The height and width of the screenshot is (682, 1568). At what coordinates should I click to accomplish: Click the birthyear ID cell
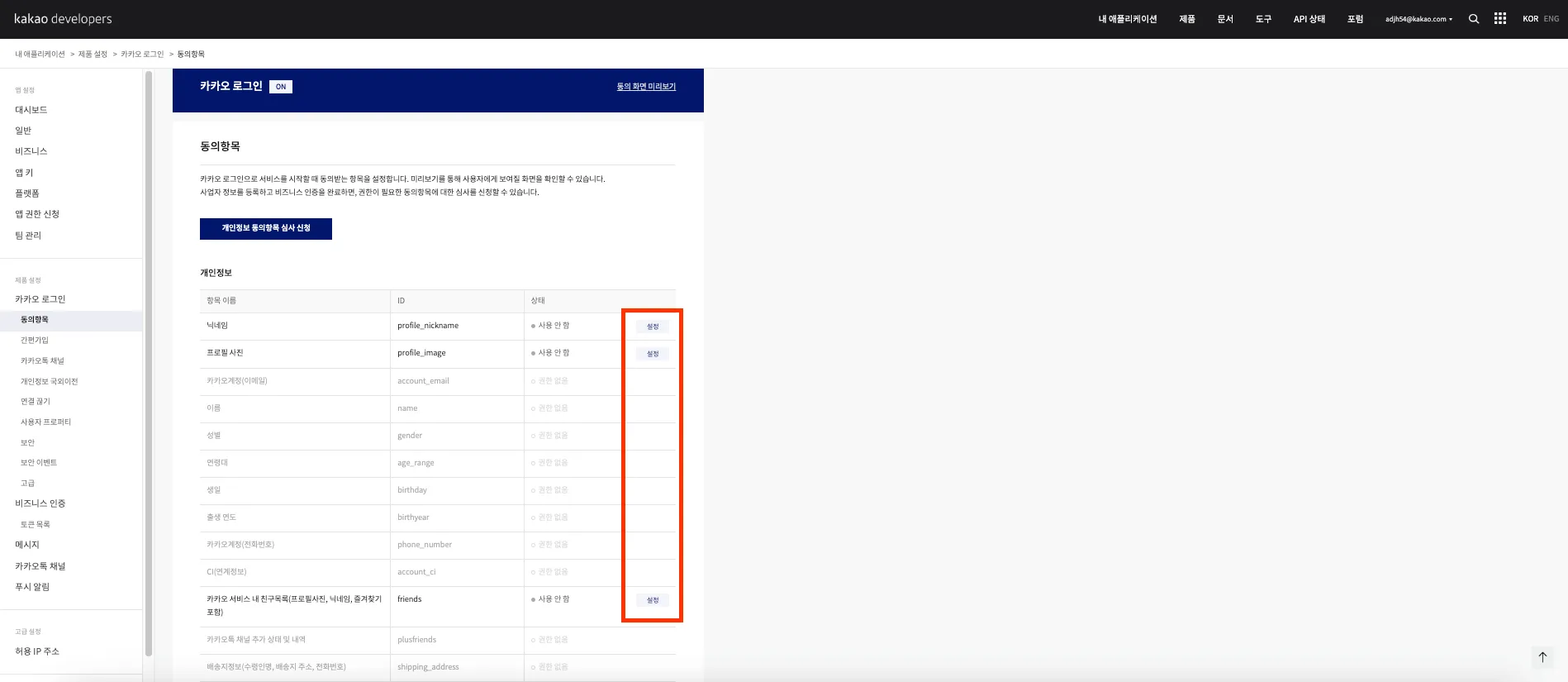(x=457, y=517)
